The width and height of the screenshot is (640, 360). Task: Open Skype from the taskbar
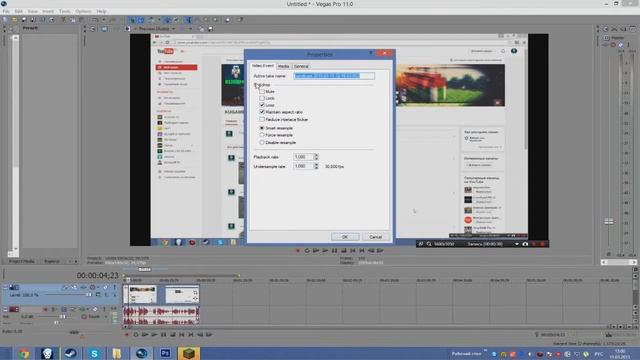pos(94,353)
